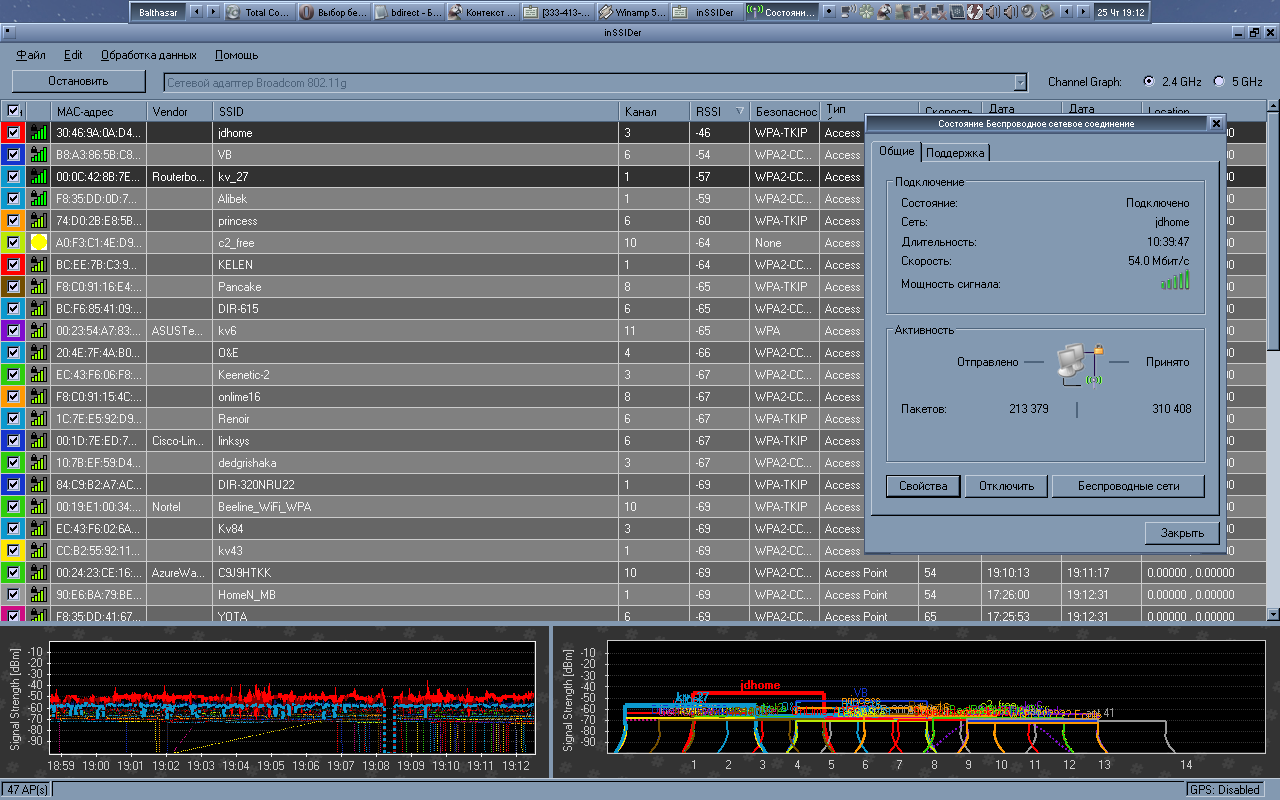Open Winamp from the taskbar

(x=634, y=12)
